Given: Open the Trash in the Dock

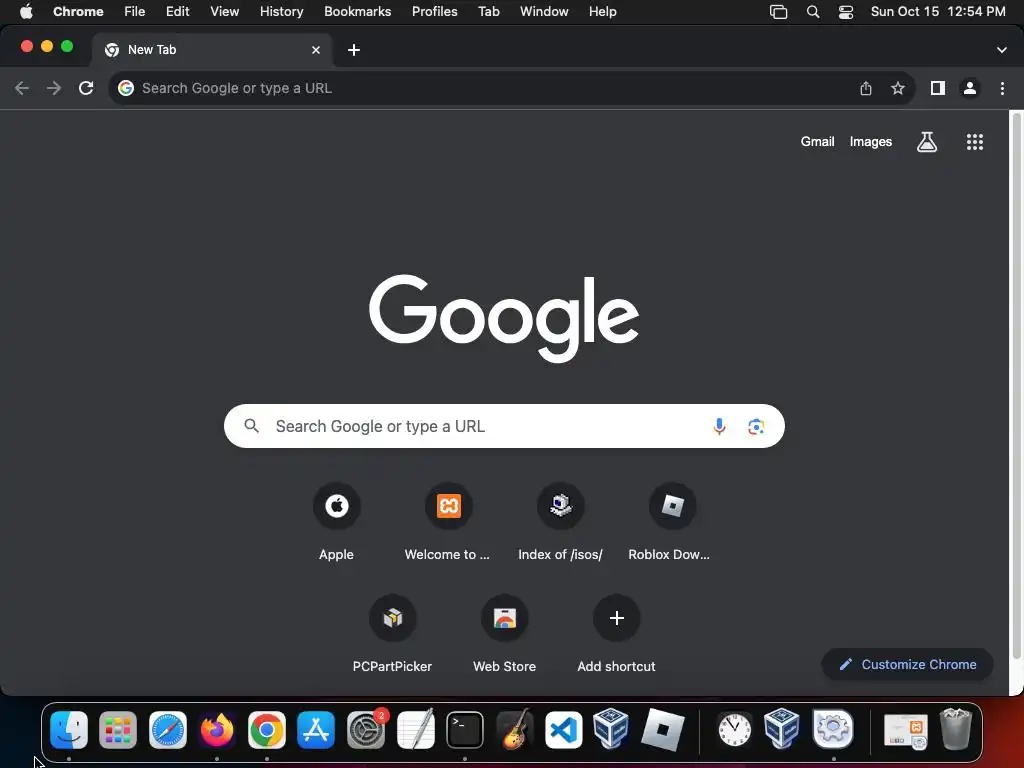Looking at the screenshot, I should 955,729.
